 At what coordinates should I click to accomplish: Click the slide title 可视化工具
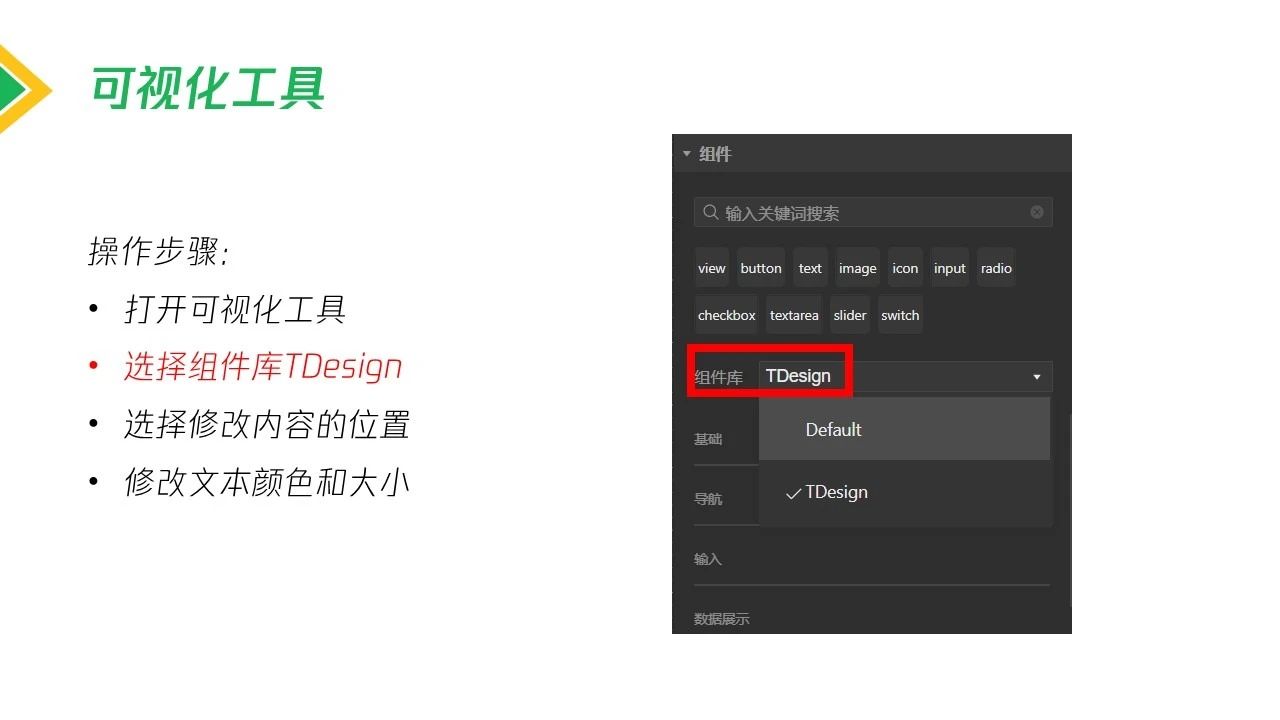[208, 88]
